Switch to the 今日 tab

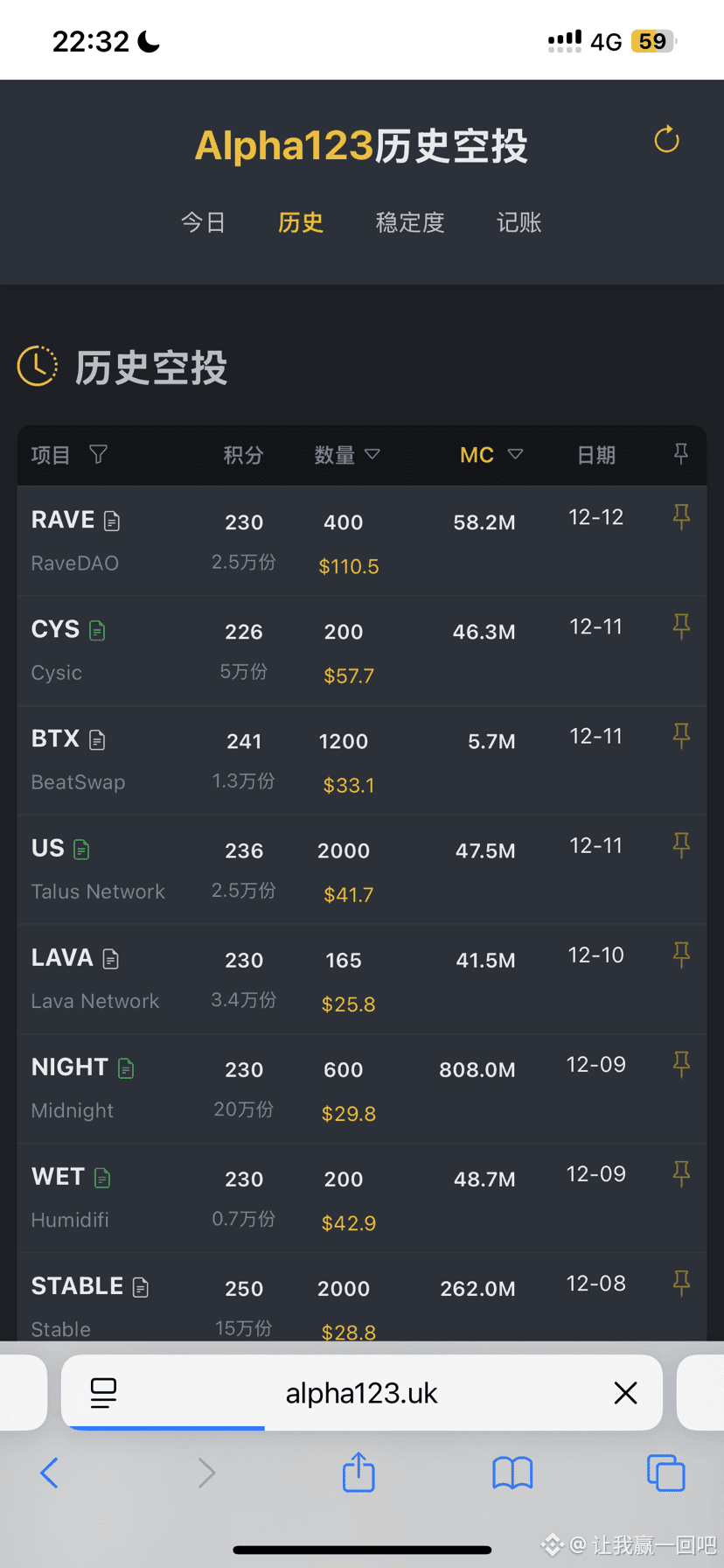[x=203, y=222]
